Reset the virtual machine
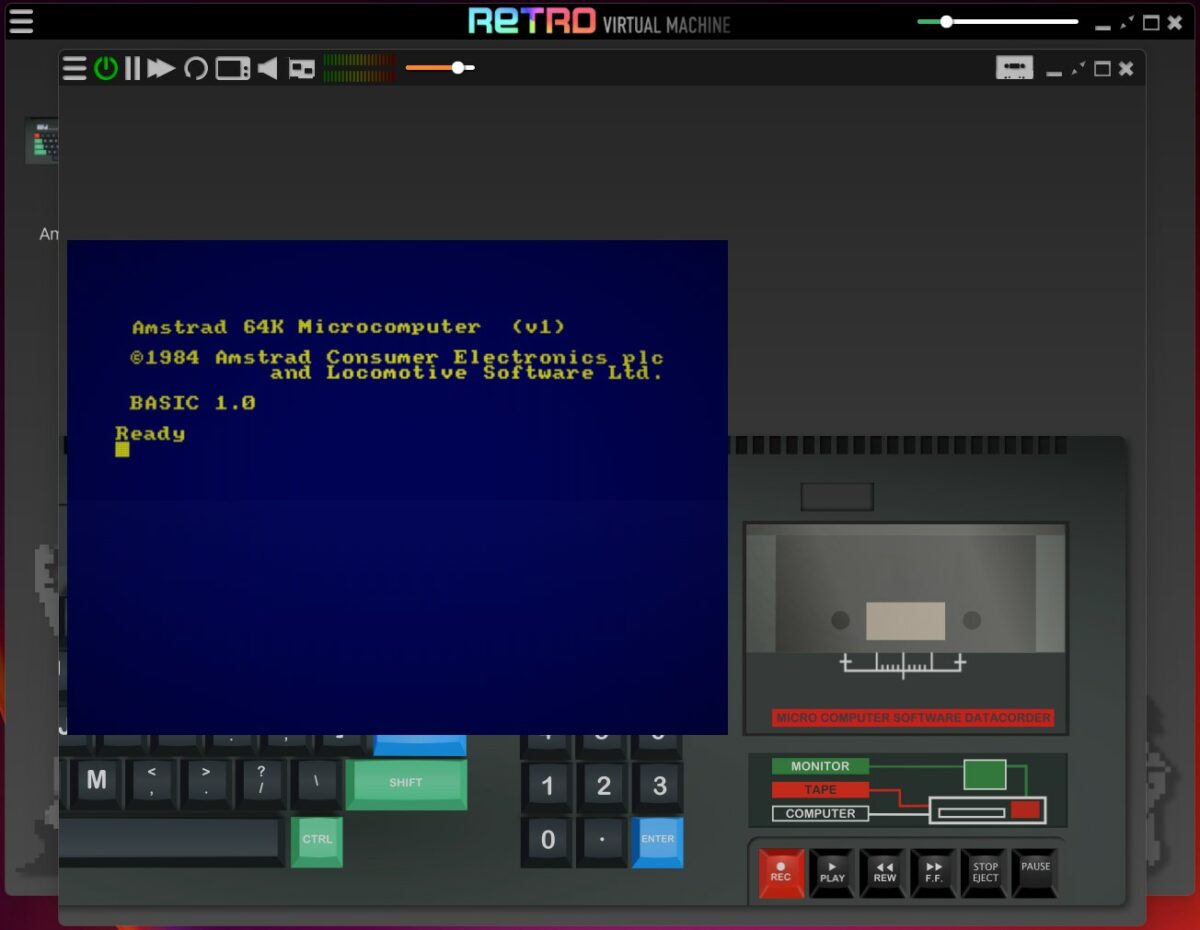The image size is (1200, 930). (x=196, y=68)
